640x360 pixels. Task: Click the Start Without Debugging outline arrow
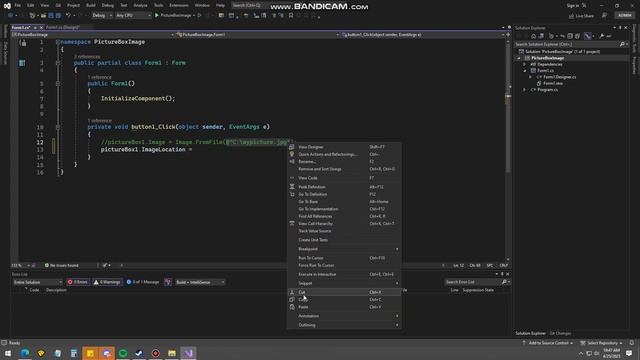200,16
